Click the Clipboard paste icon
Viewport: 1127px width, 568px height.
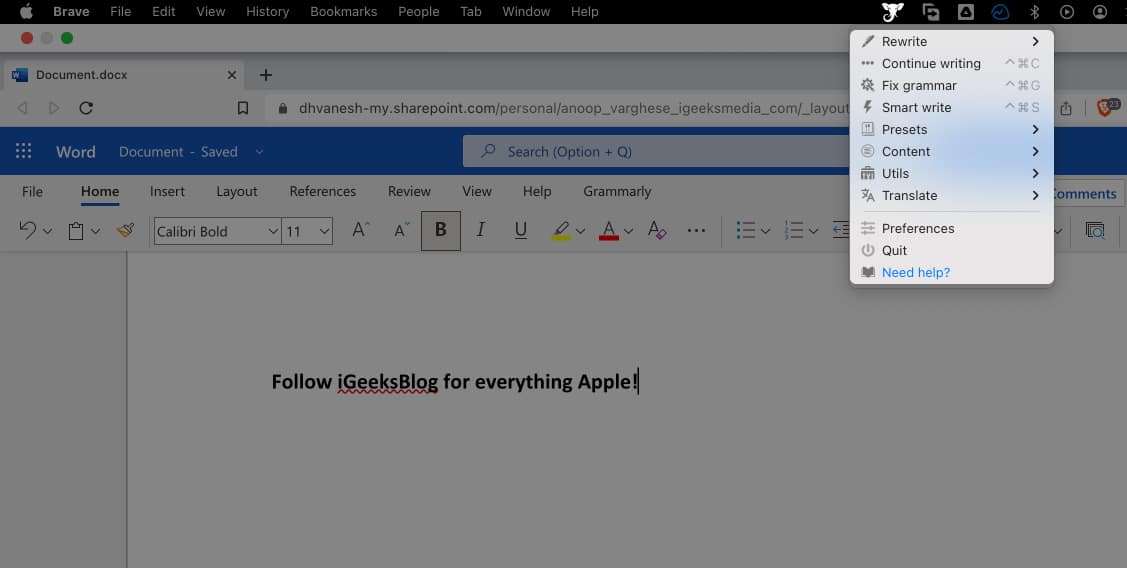[75, 231]
